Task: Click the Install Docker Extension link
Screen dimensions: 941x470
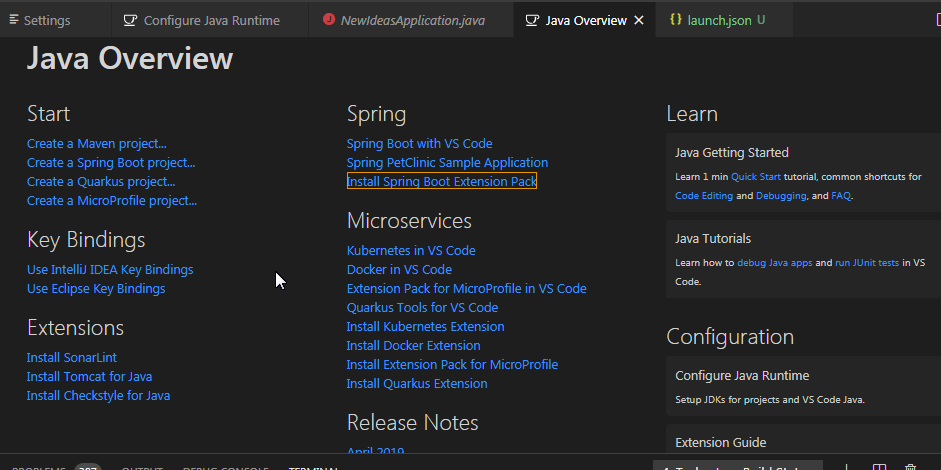Action: (413, 346)
